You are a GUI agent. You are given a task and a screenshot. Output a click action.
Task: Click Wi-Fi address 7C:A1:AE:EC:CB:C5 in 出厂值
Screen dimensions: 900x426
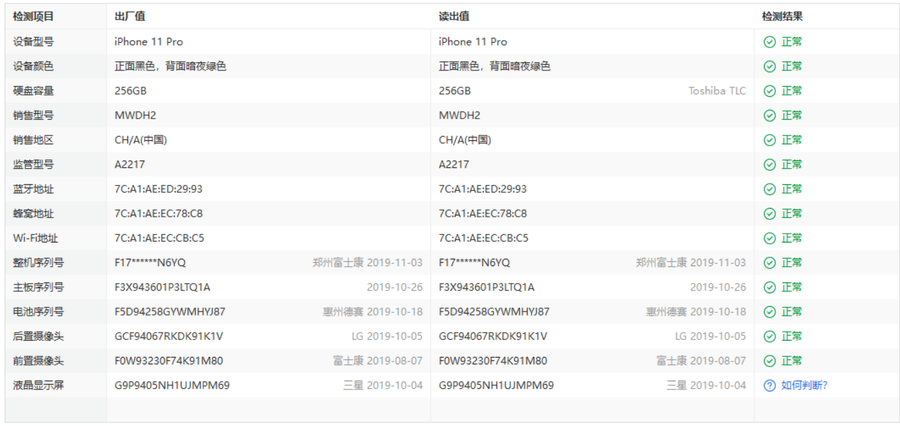(159, 238)
